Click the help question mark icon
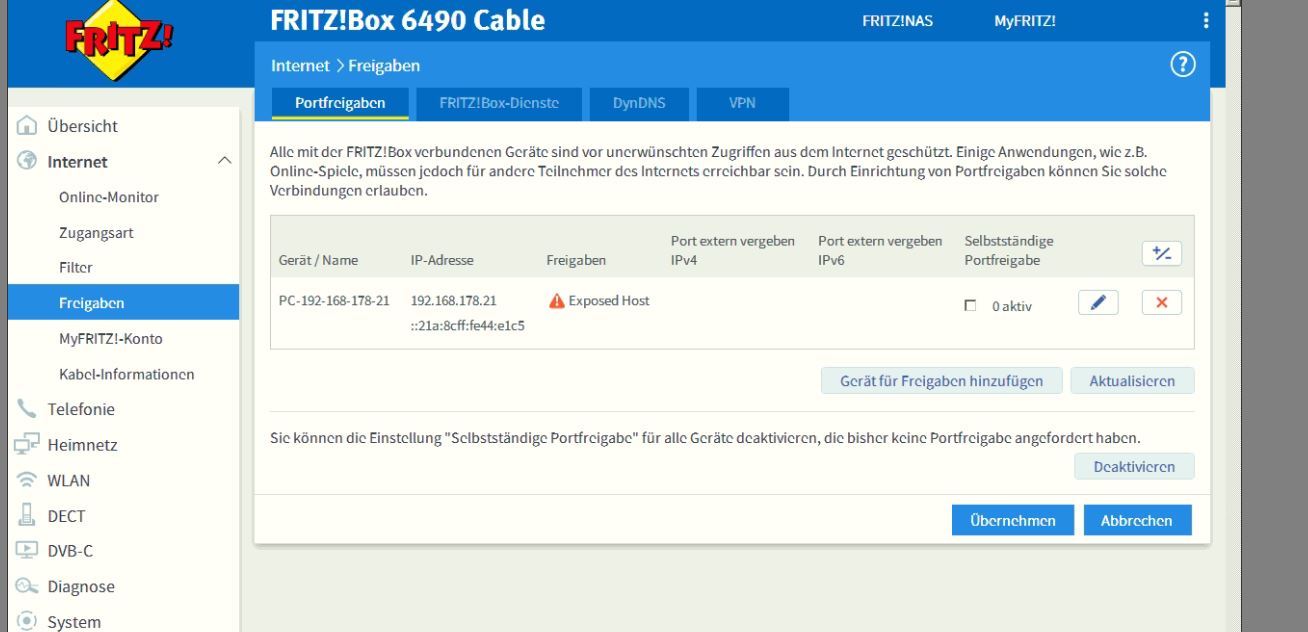 1183,65
